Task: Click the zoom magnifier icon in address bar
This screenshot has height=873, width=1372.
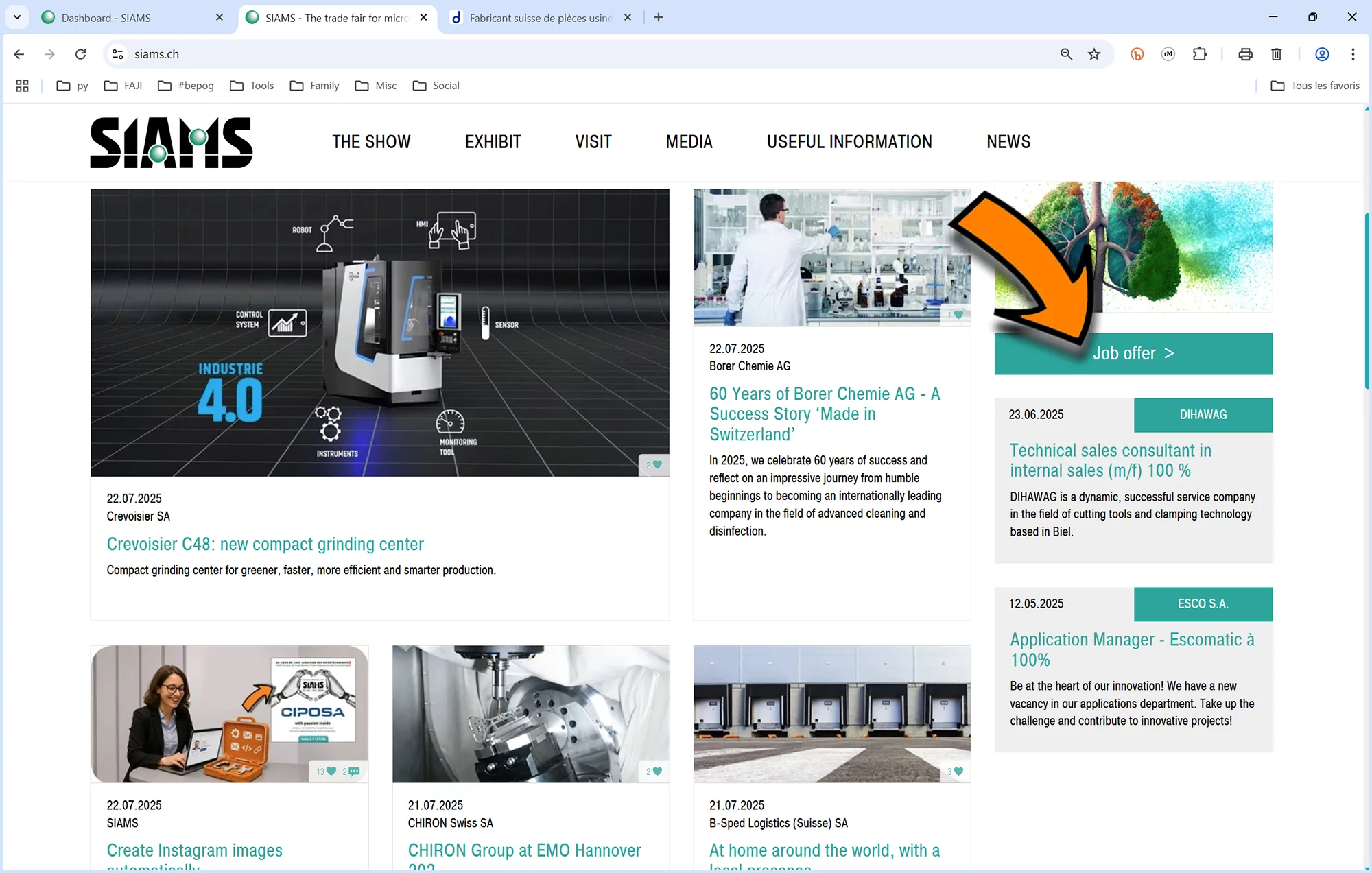Action: 1066,54
